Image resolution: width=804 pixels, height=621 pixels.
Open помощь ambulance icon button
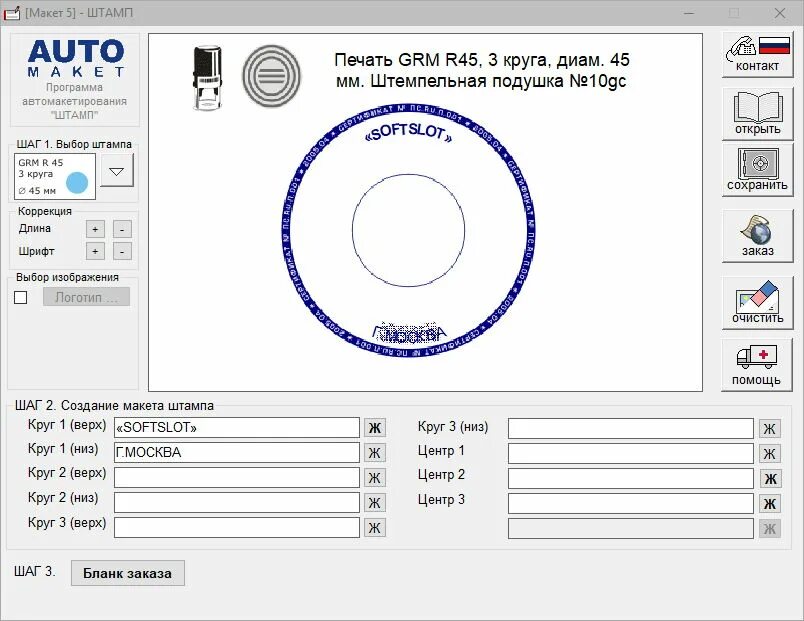tap(757, 365)
